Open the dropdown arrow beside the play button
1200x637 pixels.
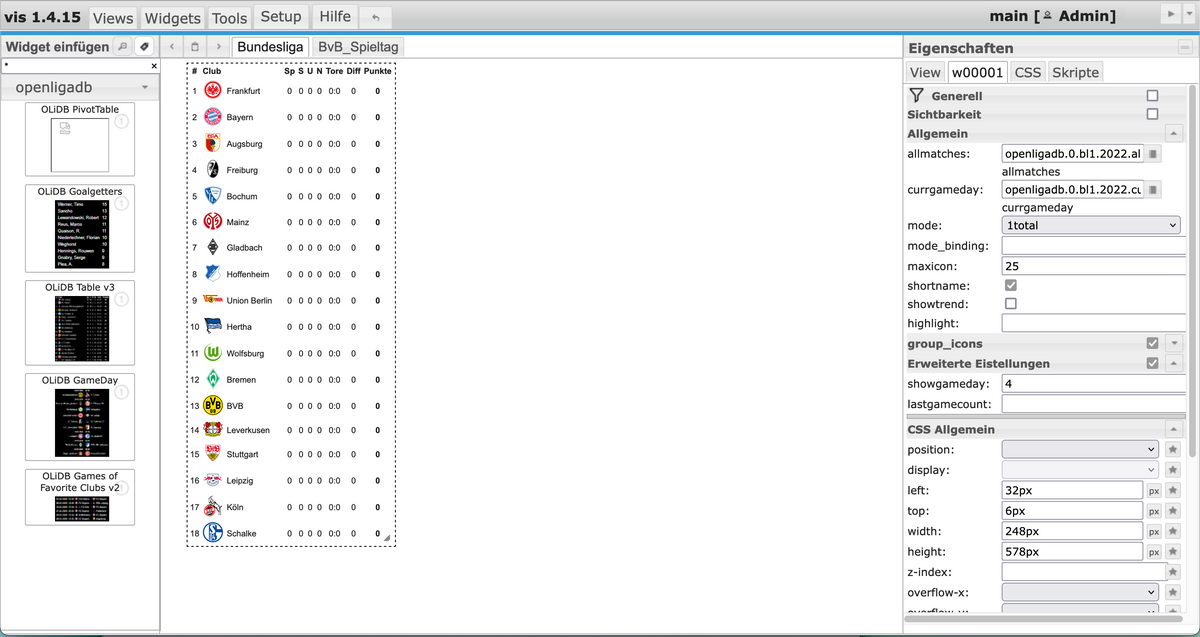tap(1189, 15)
